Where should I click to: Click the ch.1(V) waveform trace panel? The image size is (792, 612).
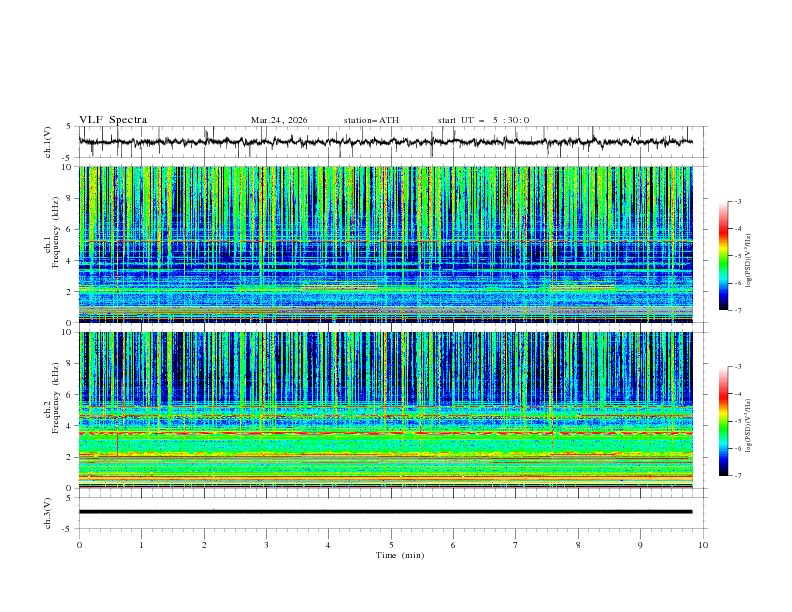point(390,142)
